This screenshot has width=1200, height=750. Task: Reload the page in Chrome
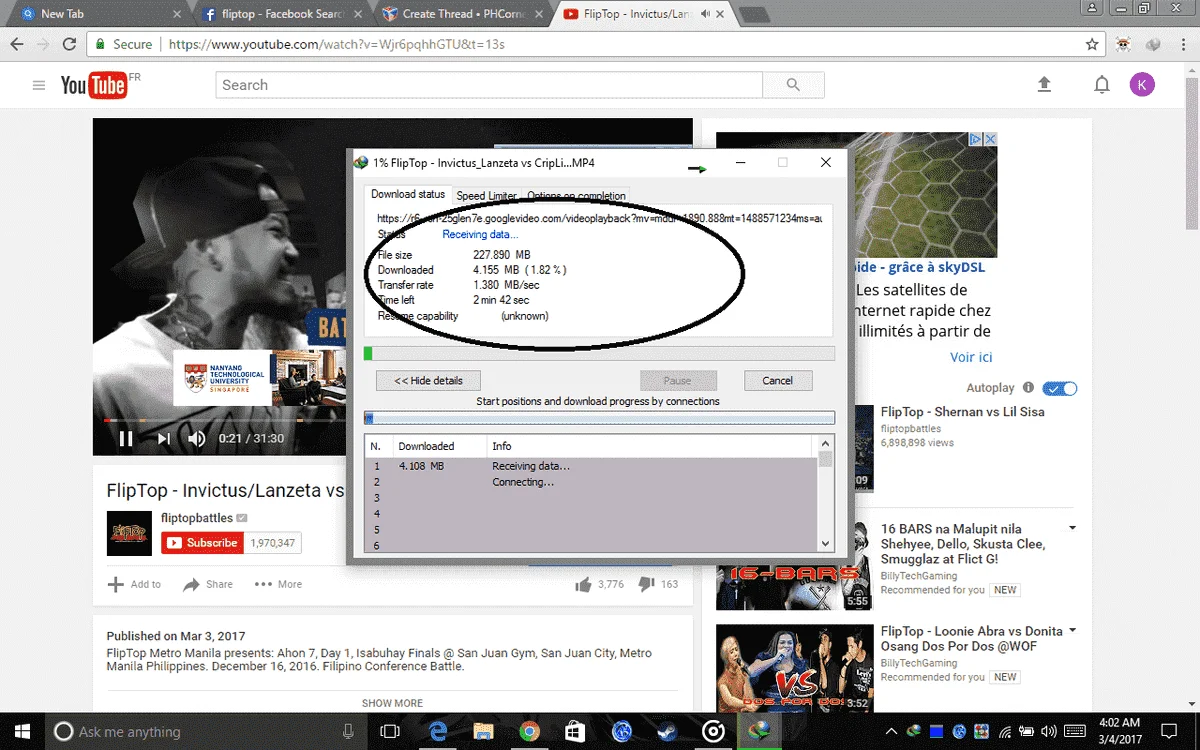(x=69, y=44)
